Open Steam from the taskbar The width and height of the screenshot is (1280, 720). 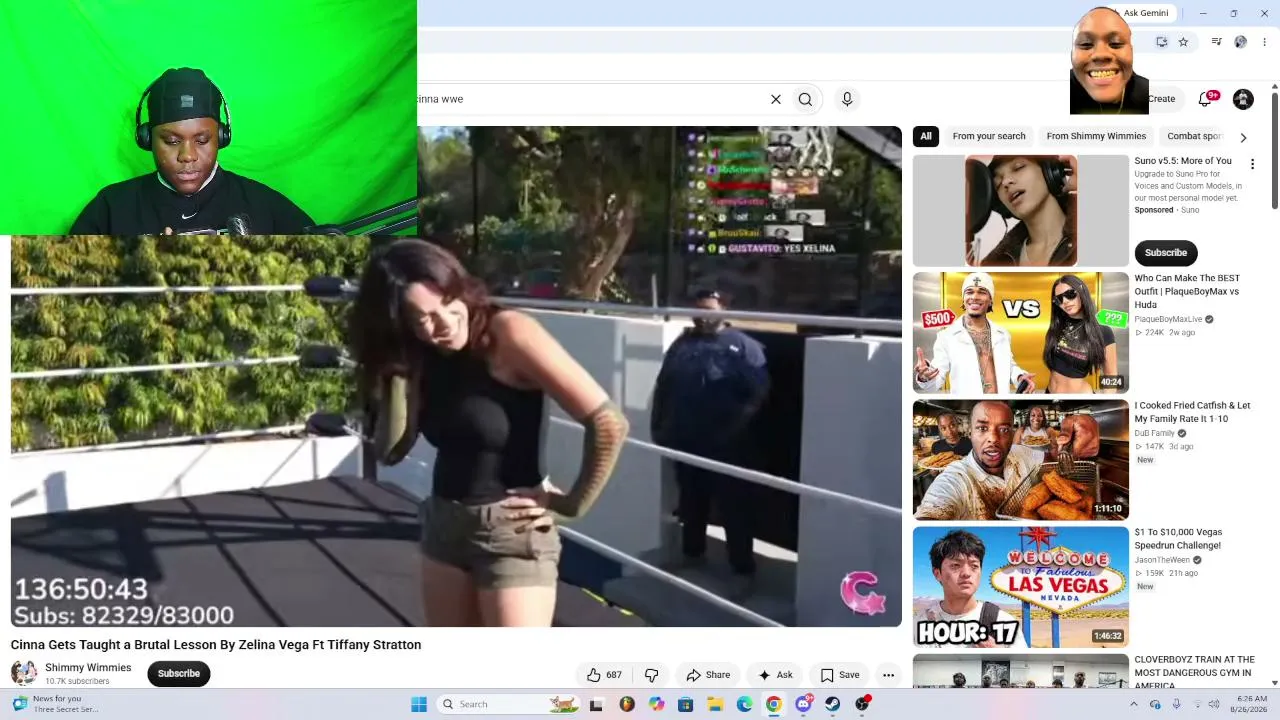pyautogui.click(x=832, y=704)
